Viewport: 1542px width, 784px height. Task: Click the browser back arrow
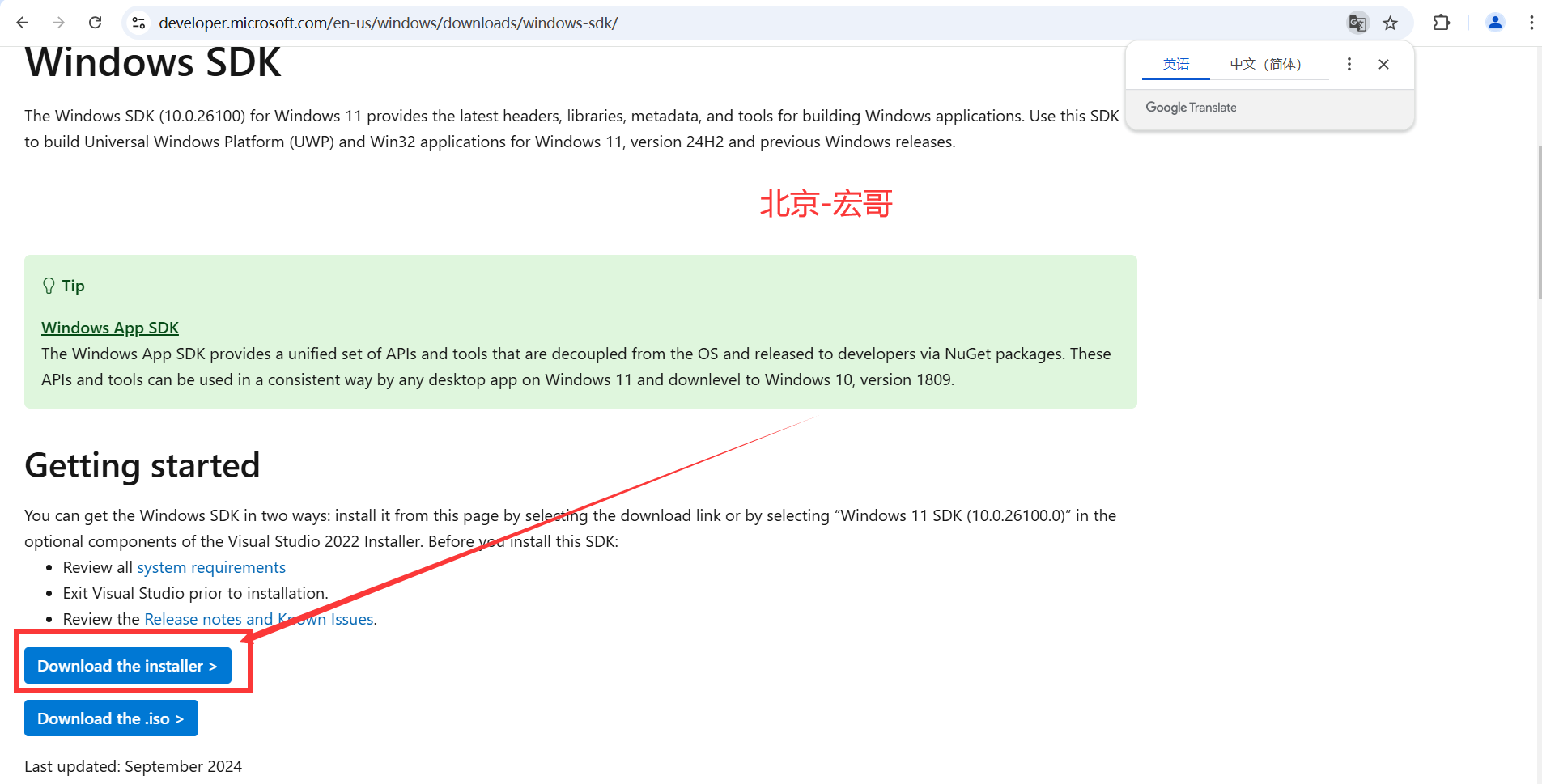23,23
